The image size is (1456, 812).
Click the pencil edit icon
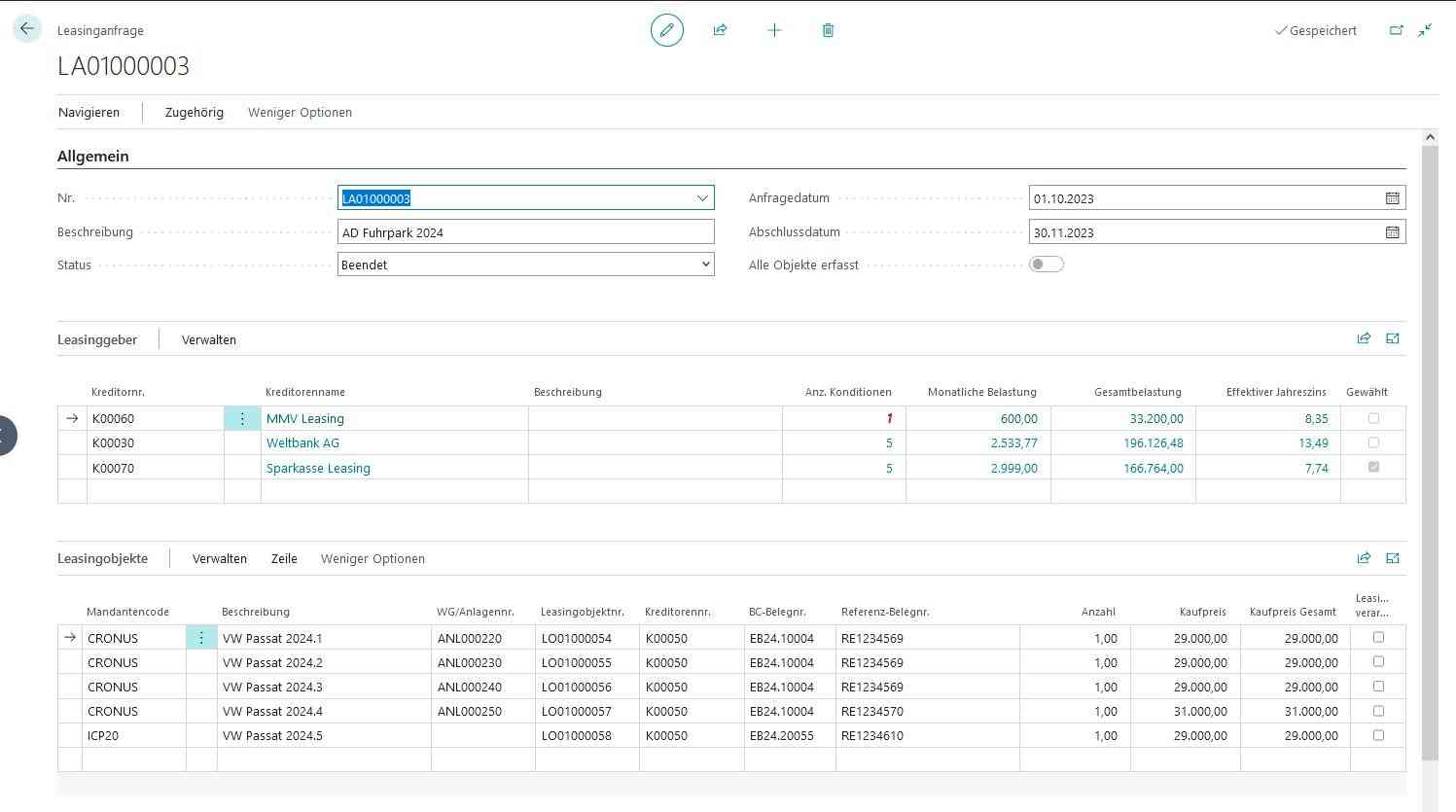pos(667,30)
